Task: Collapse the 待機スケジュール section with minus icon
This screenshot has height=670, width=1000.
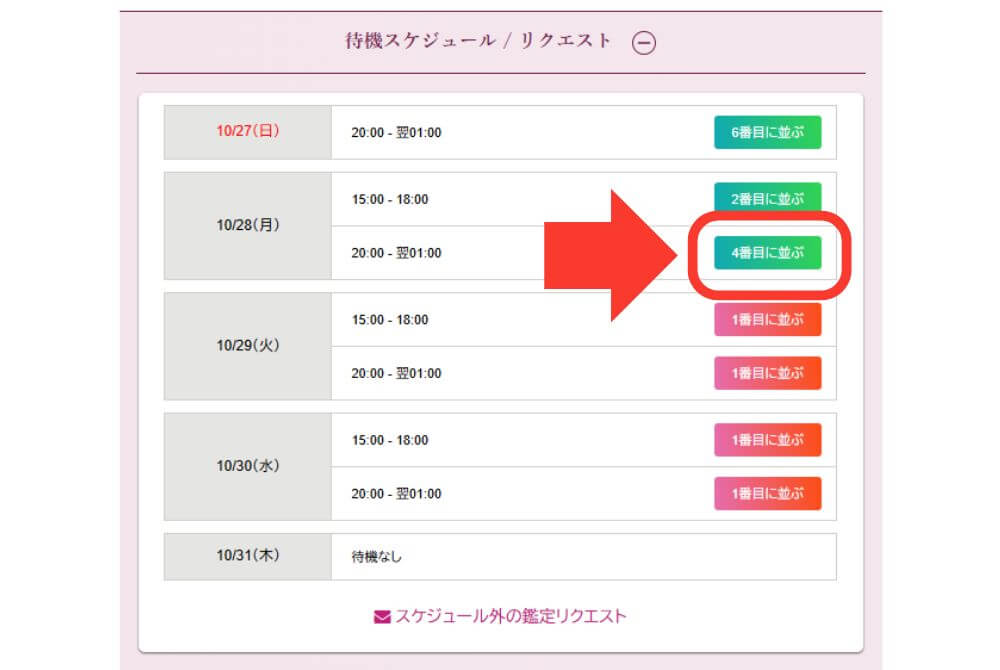Action: pyautogui.click(x=645, y=43)
